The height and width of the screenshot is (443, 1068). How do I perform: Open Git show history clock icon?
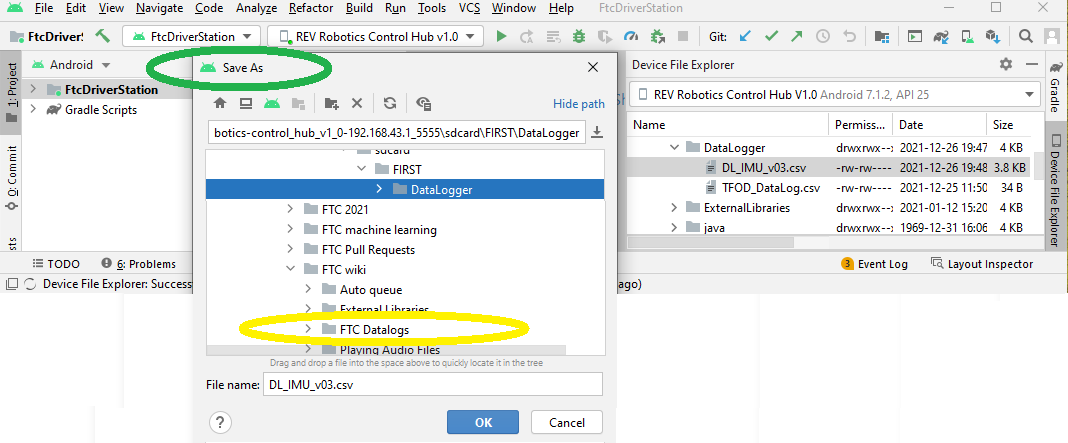click(823, 36)
